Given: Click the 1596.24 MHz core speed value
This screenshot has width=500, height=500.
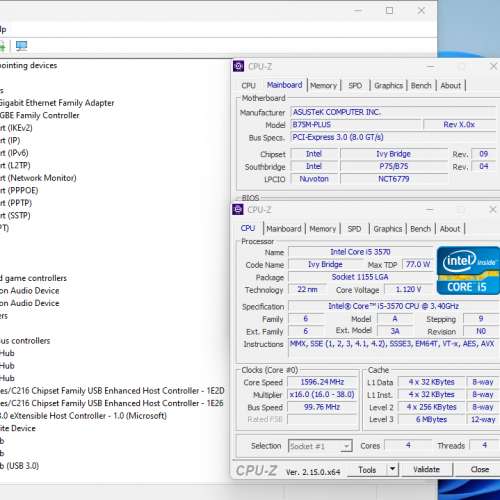Looking at the screenshot, I should tap(322, 382).
